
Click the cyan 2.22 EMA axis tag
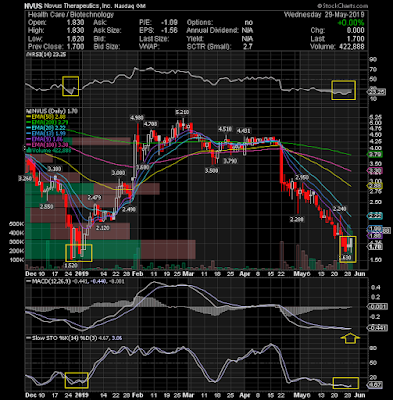374,216
